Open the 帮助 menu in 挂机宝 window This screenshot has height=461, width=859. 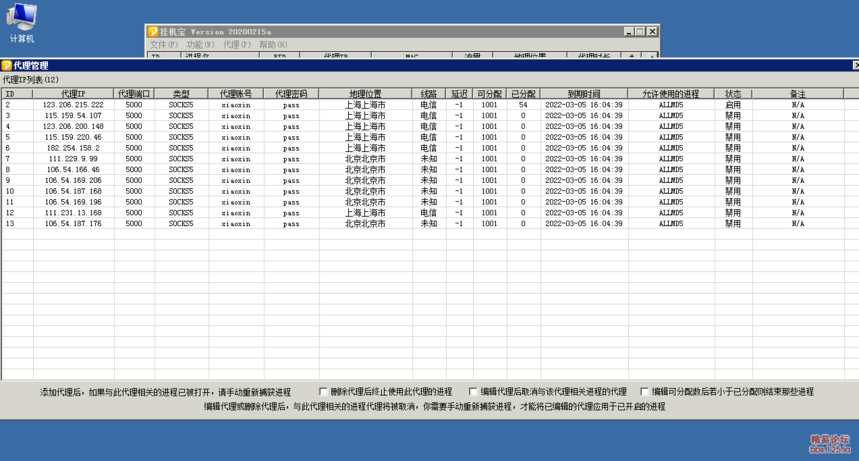(x=273, y=44)
